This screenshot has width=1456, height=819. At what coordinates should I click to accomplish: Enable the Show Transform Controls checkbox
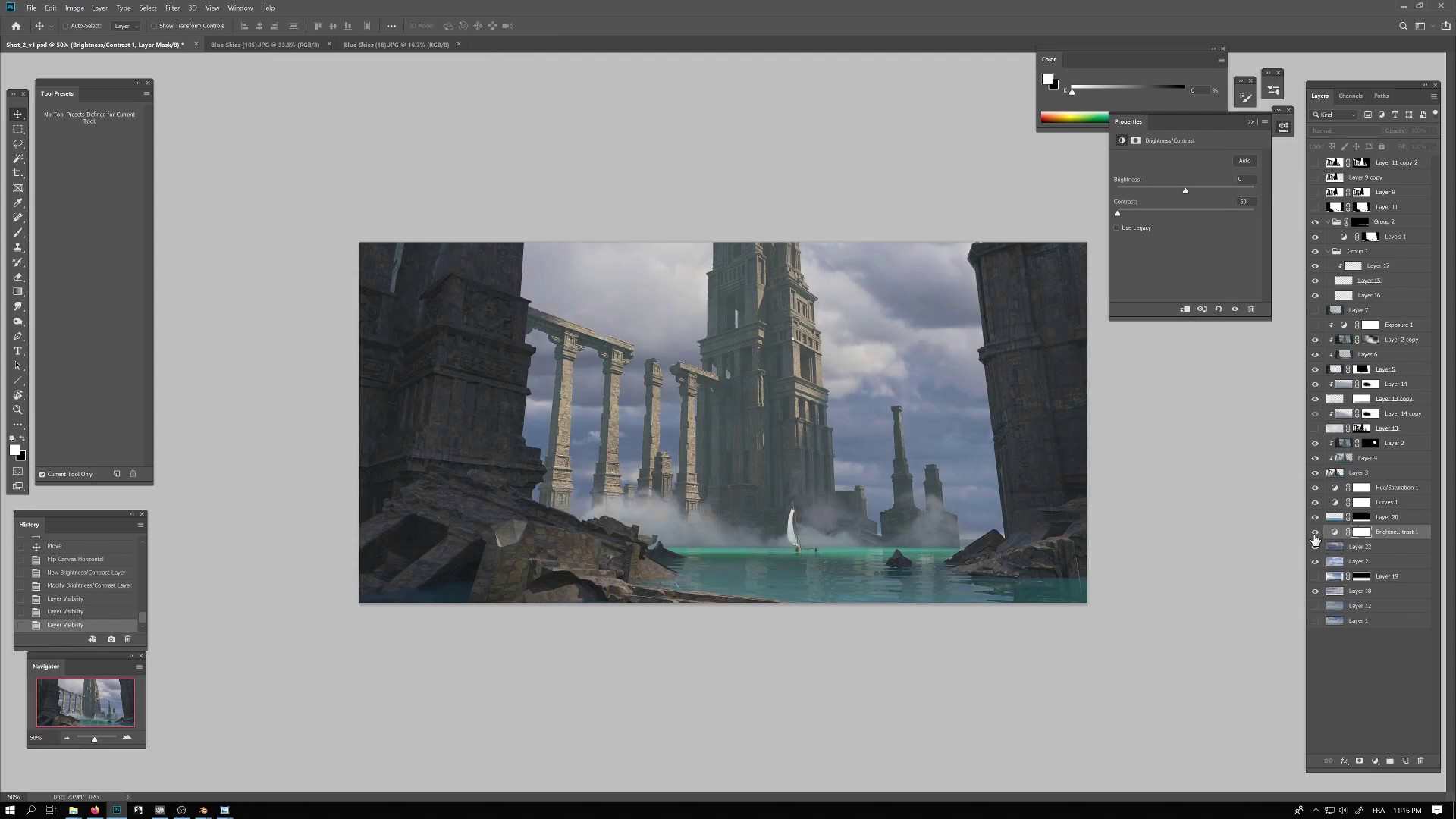(x=154, y=26)
